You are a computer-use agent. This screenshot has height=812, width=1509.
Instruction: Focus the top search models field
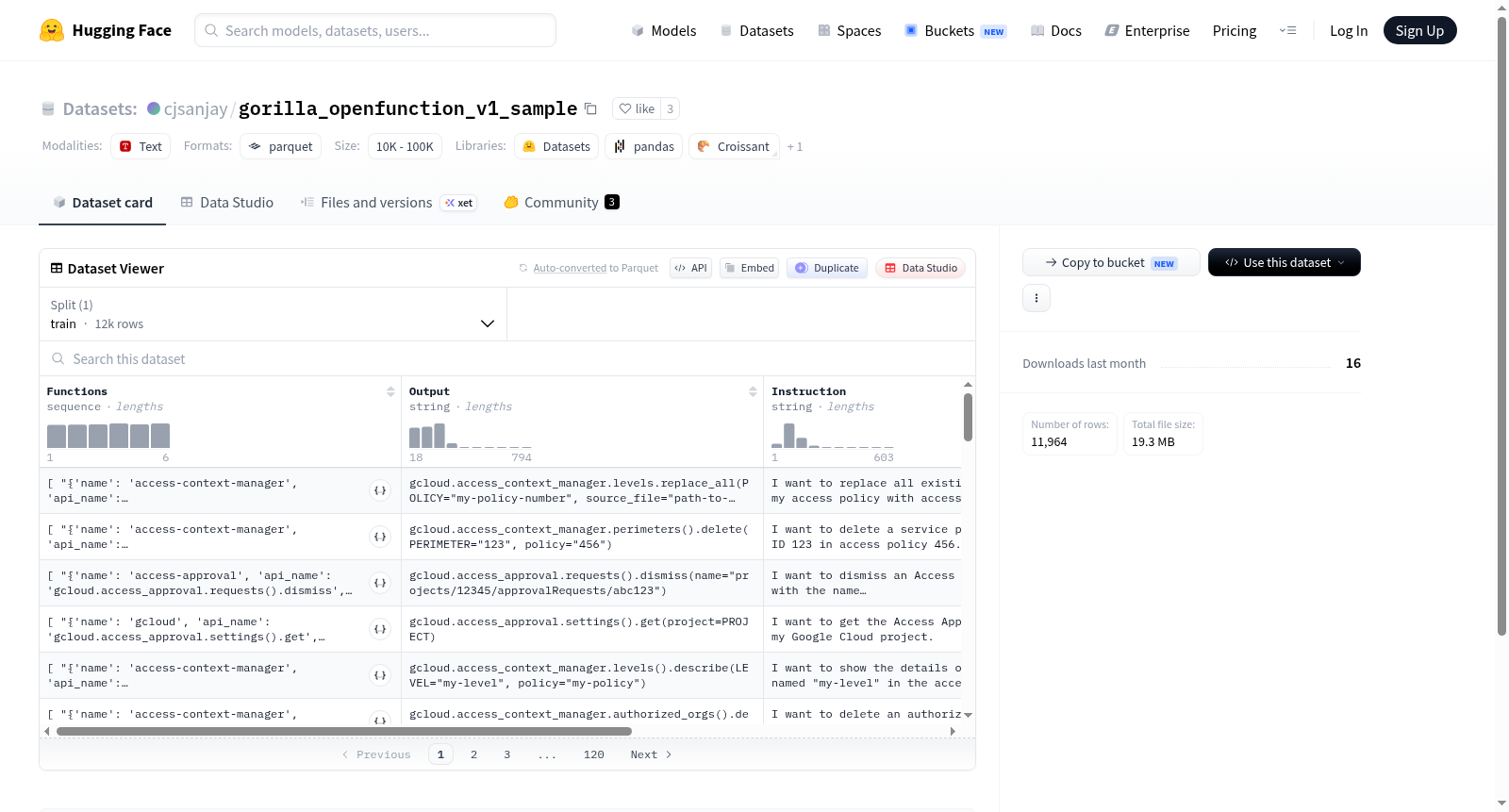[375, 30]
